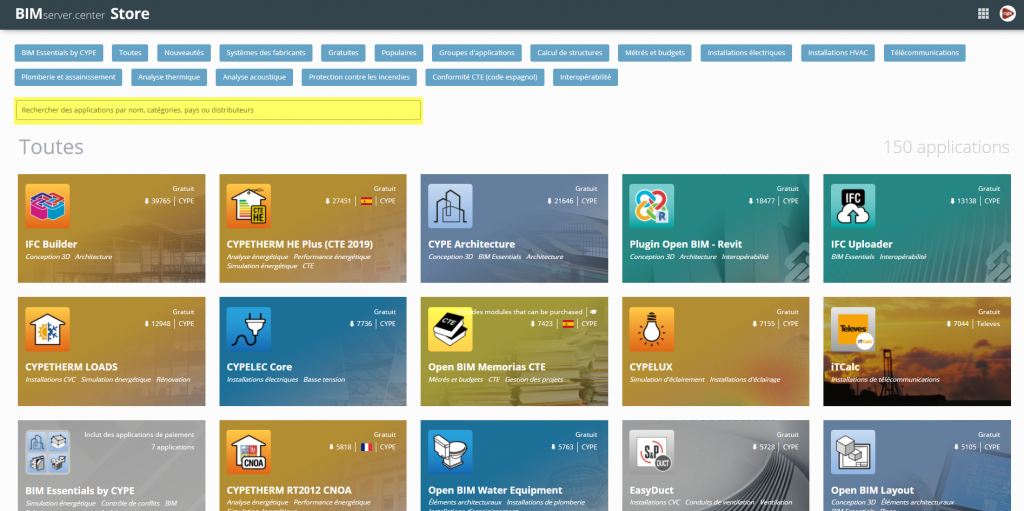
Task: Click the EasyDuct S&P icon
Action: (651, 452)
